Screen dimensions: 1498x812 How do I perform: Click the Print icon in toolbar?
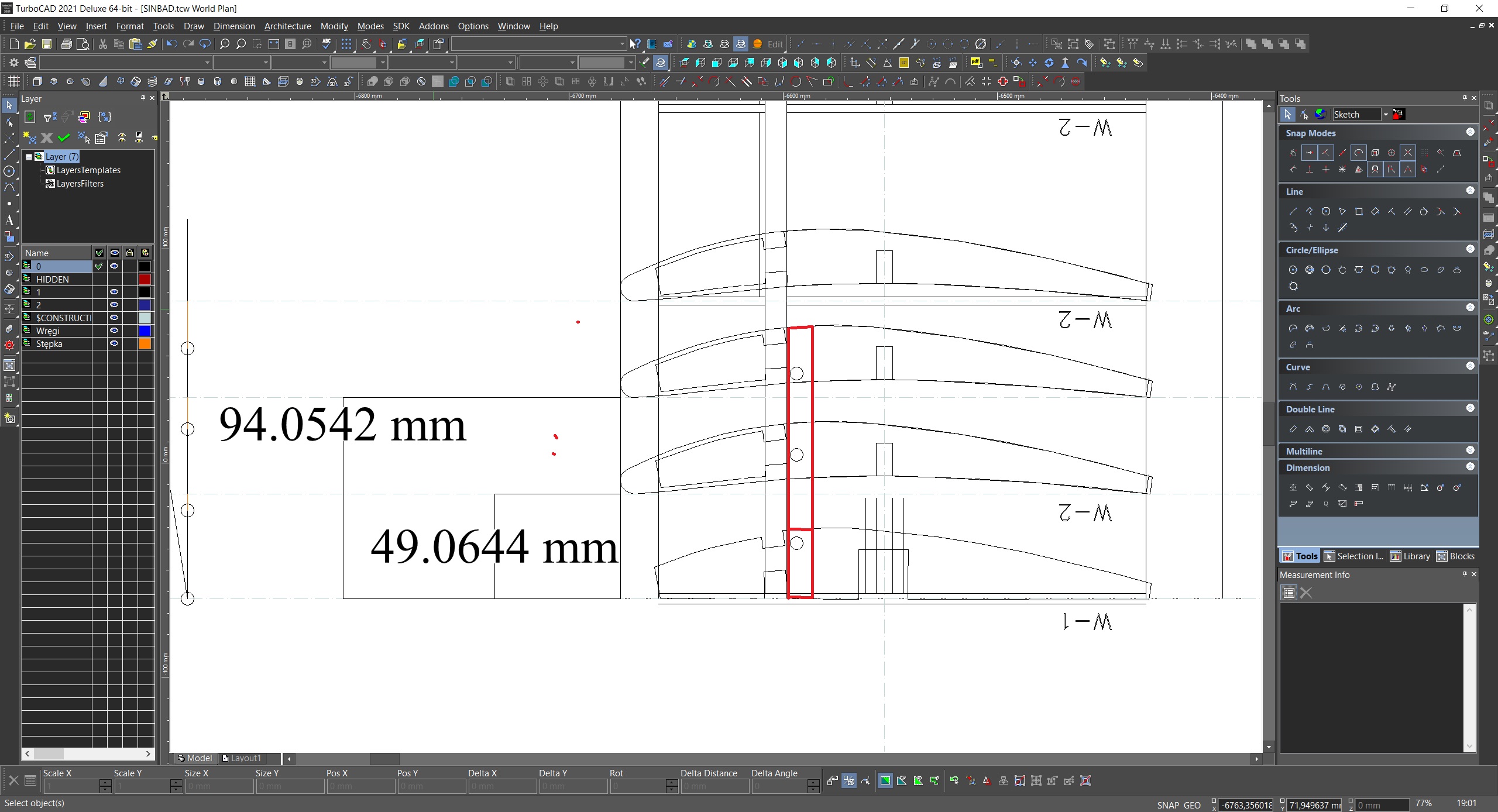67,44
